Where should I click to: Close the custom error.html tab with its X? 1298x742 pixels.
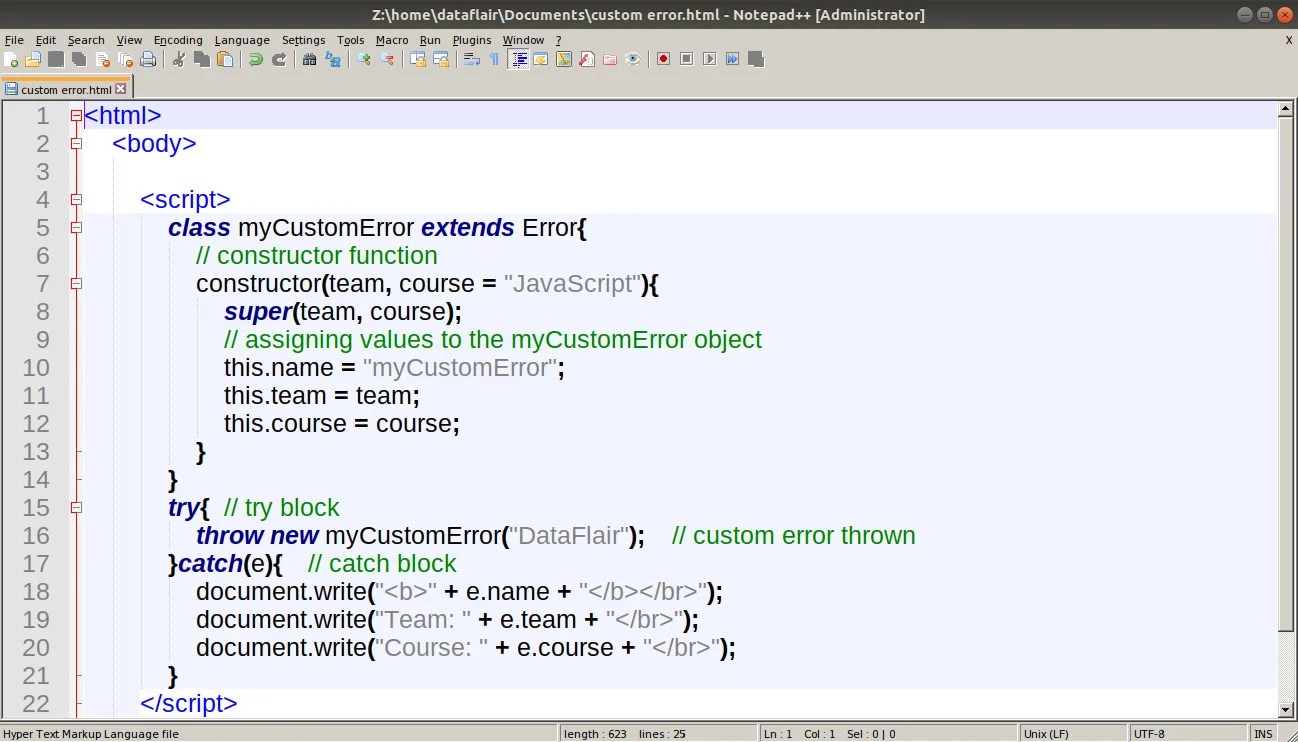(121, 89)
